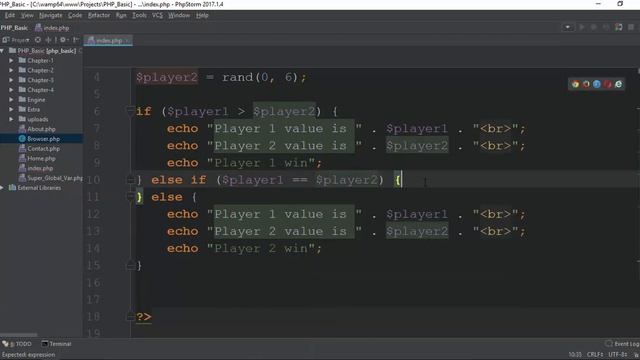Click fold end marker on line 15

[x=130, y=266]
